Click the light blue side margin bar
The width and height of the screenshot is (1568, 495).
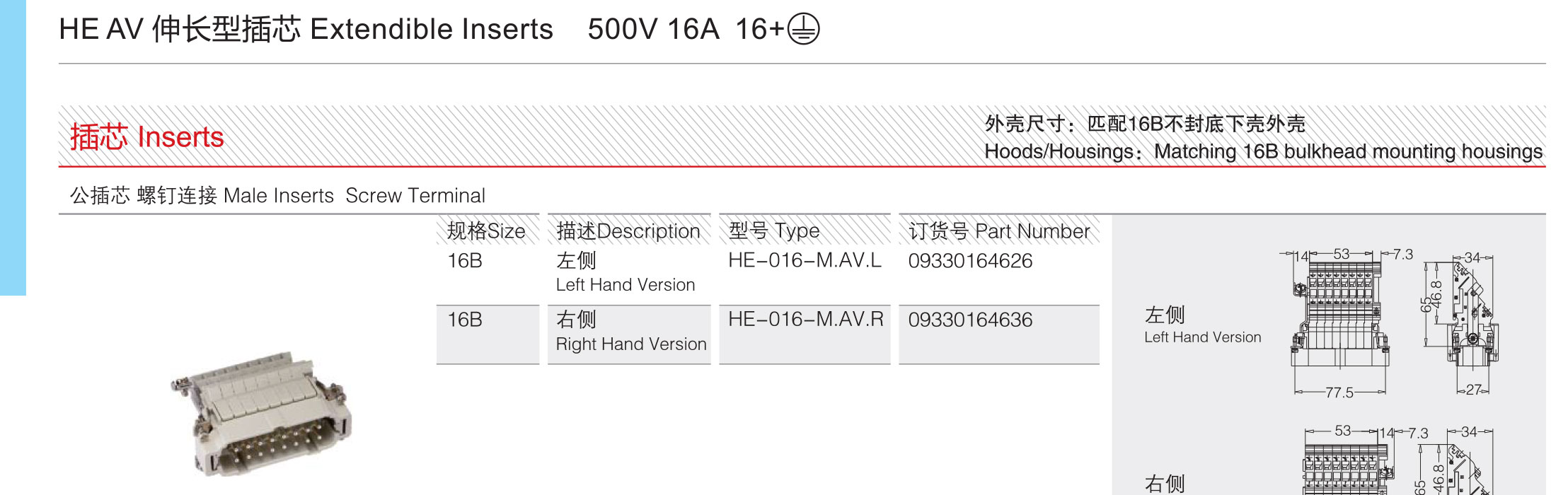click(13, 148)
